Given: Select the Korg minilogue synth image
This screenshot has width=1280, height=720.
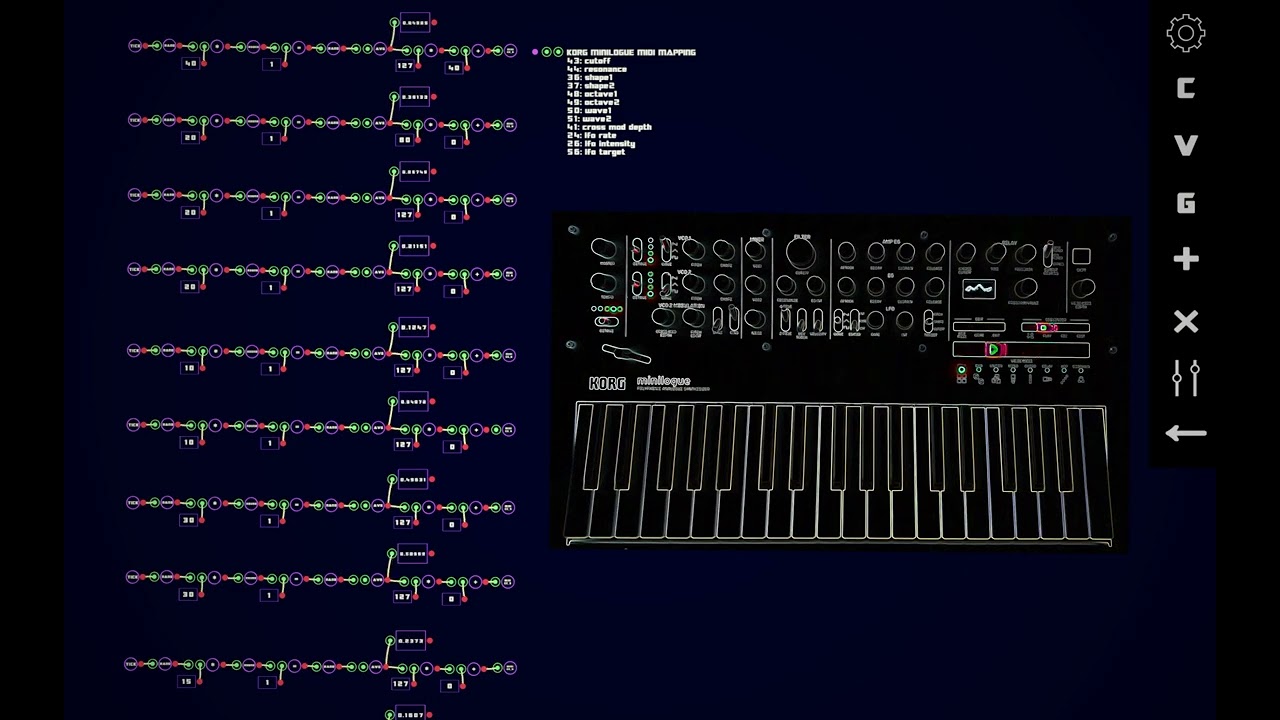Looking at the screenshot, I should pos(840,384).
